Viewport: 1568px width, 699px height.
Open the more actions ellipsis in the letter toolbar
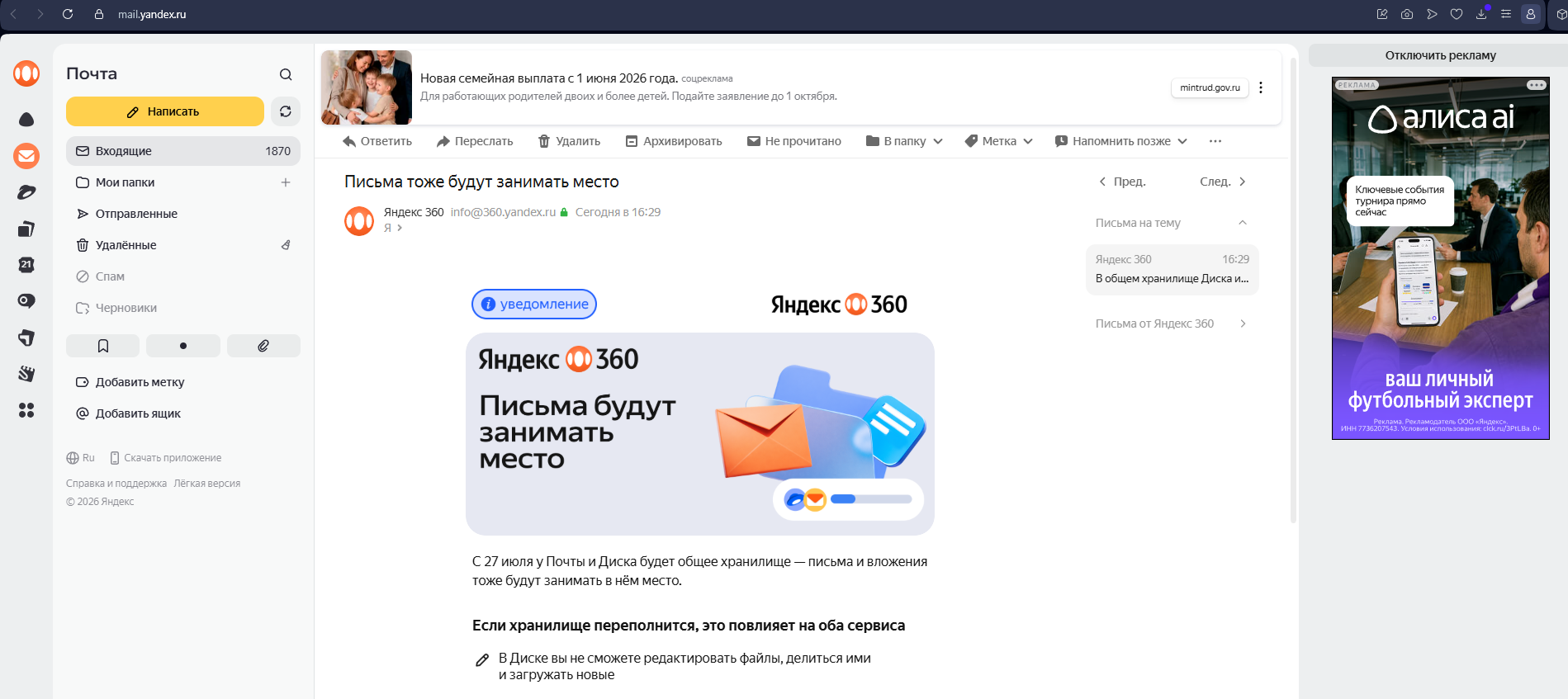click(x=1215, y=141)
